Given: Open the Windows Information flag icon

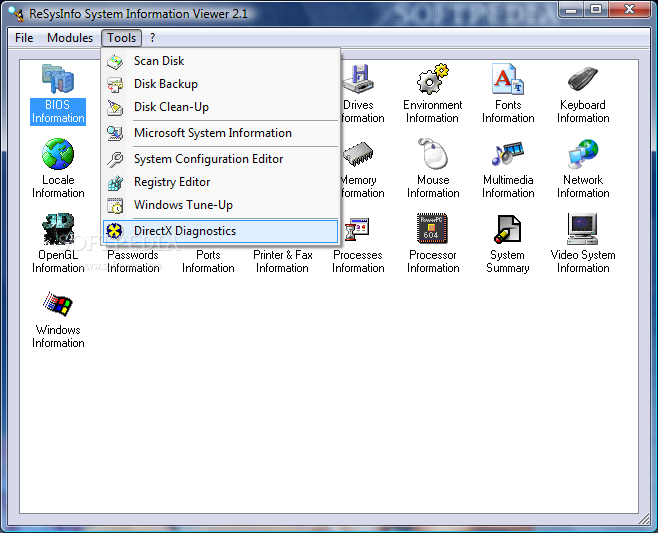Looking at the screenshot, I should pyautogui.click(x=58, y=304).
